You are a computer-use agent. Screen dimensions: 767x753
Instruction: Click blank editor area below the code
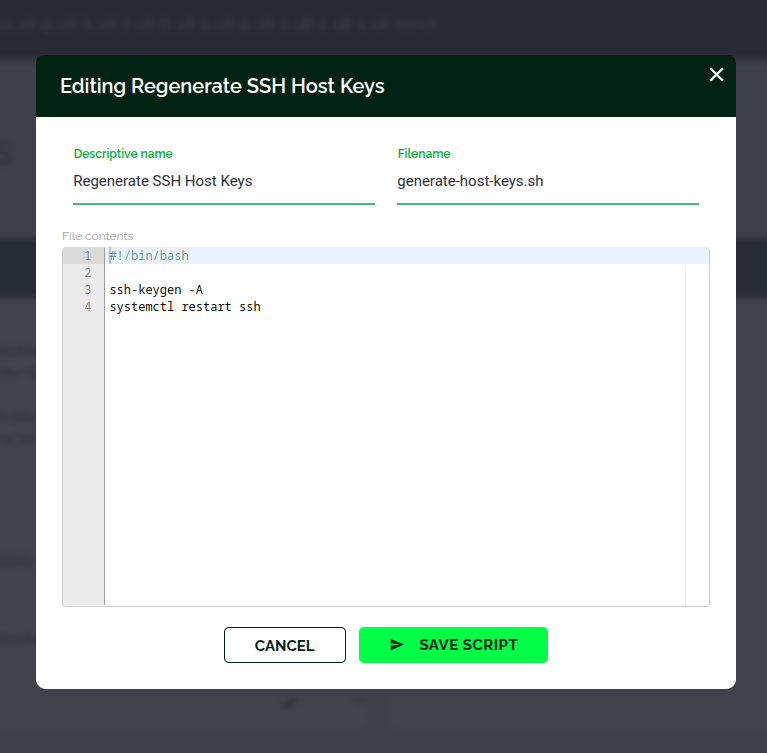point(390,460)
